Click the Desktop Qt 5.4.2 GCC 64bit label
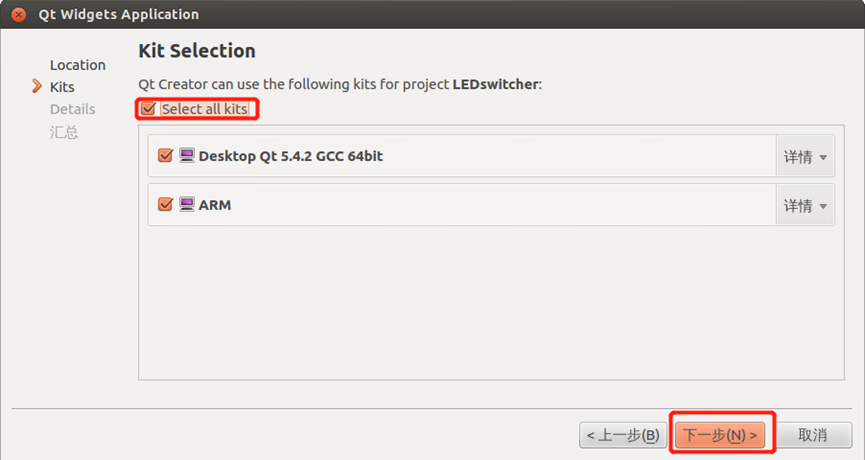The width and height of the screenshot is (865, 460). 290,156
